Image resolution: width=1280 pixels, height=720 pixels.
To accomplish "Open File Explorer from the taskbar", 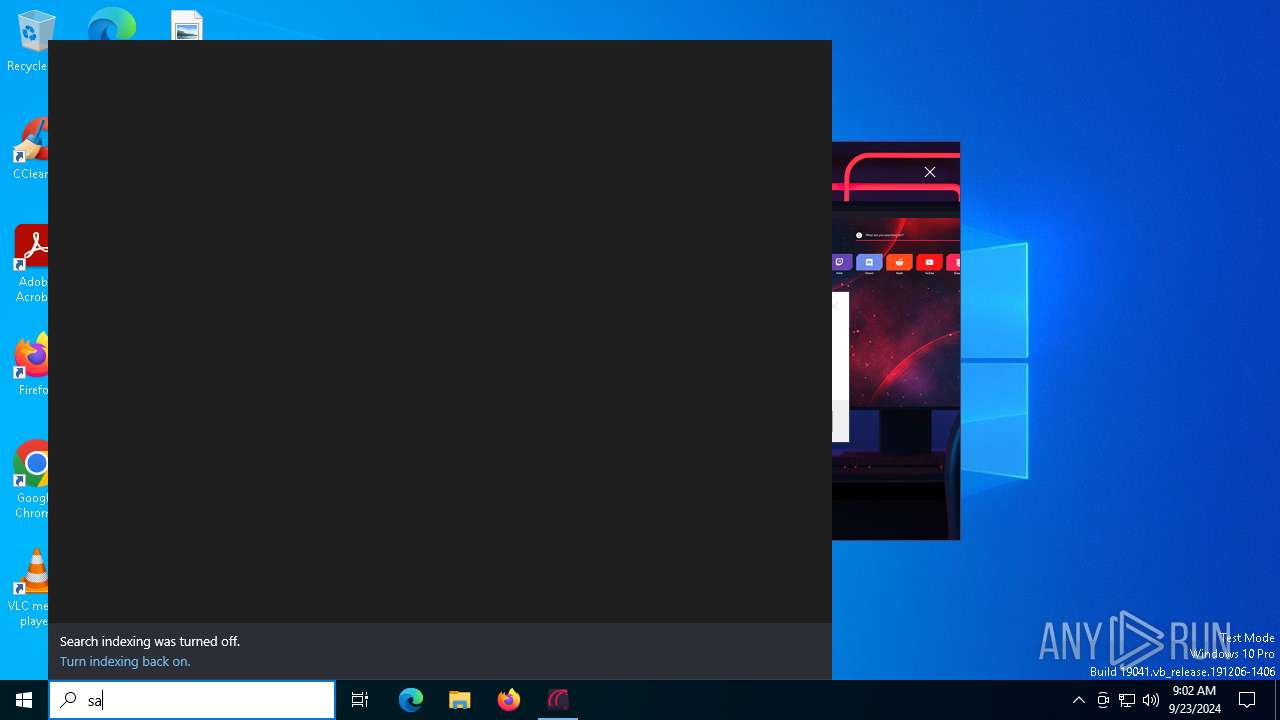I will [x=460, y=700].
